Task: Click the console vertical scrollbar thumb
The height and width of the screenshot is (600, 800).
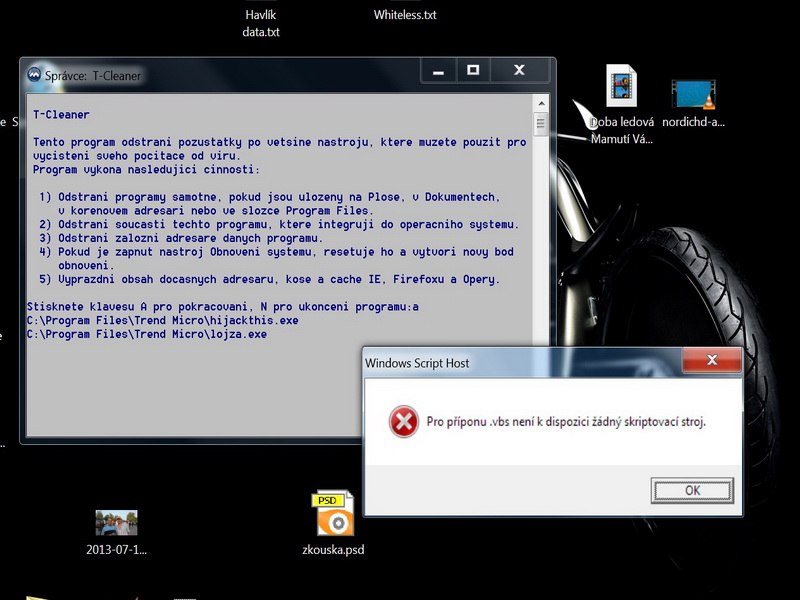Action: [x=540, y=124]
